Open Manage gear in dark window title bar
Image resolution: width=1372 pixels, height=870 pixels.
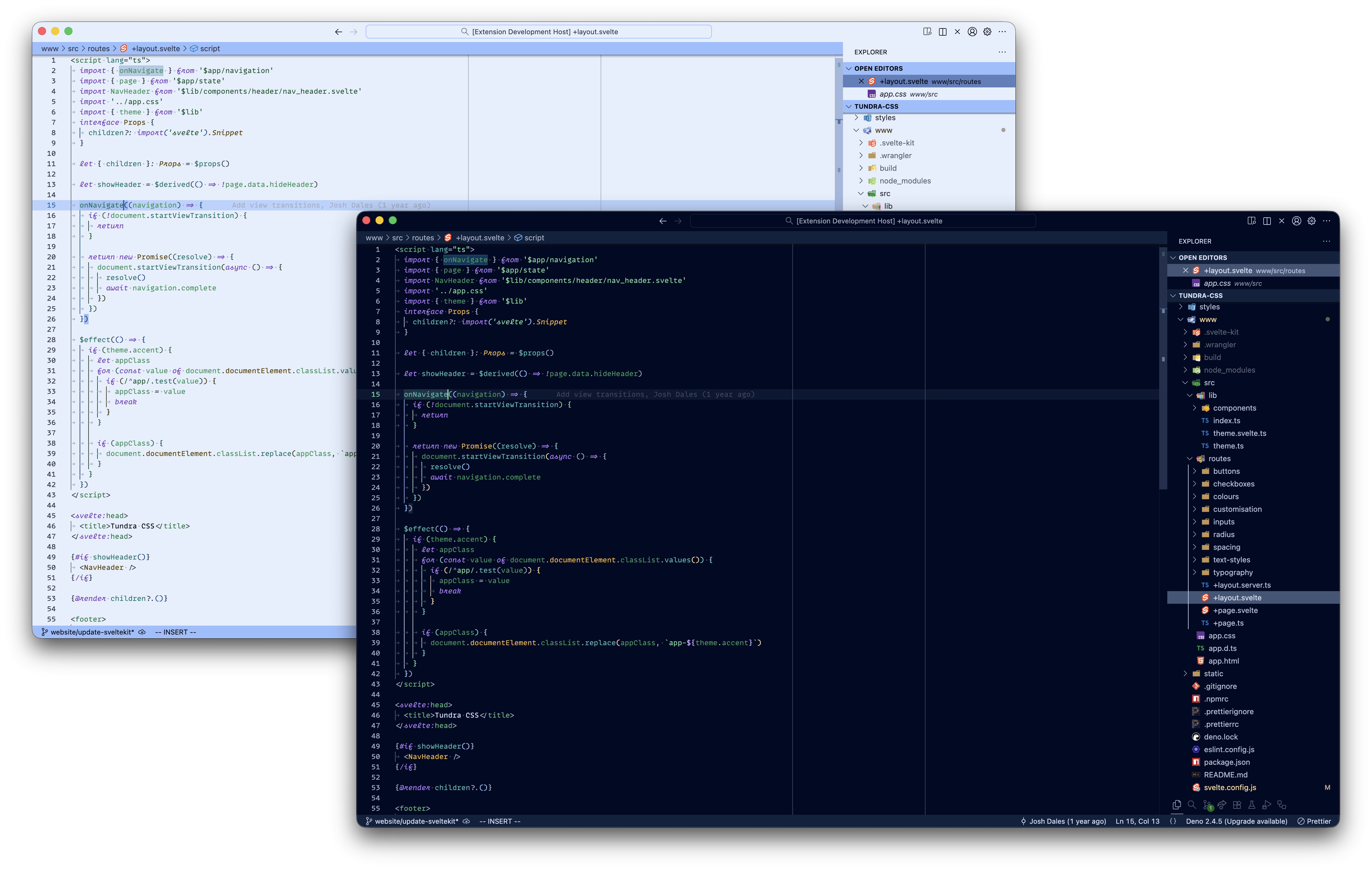[1312, 221]
